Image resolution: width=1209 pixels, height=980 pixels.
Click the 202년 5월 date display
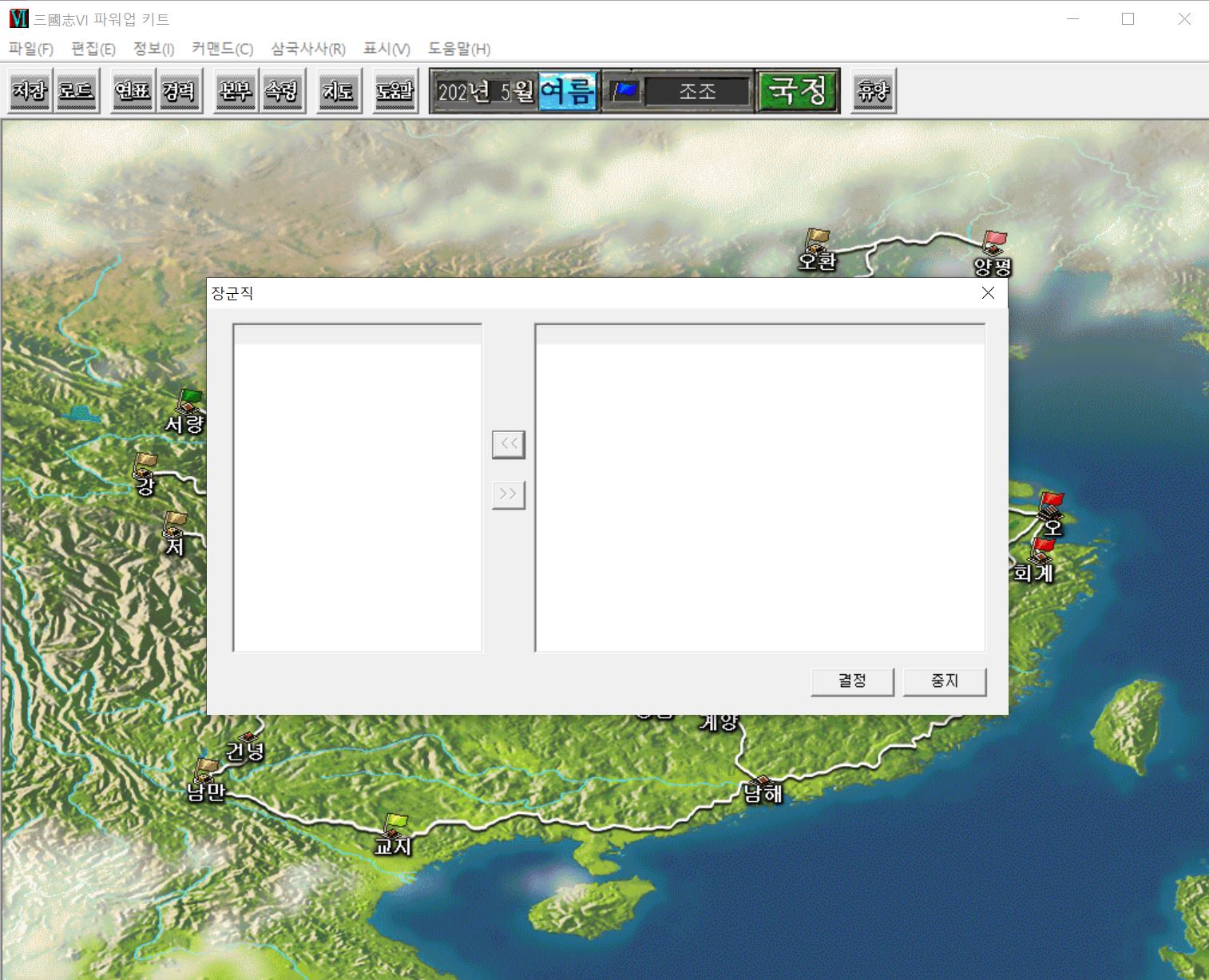486,92
